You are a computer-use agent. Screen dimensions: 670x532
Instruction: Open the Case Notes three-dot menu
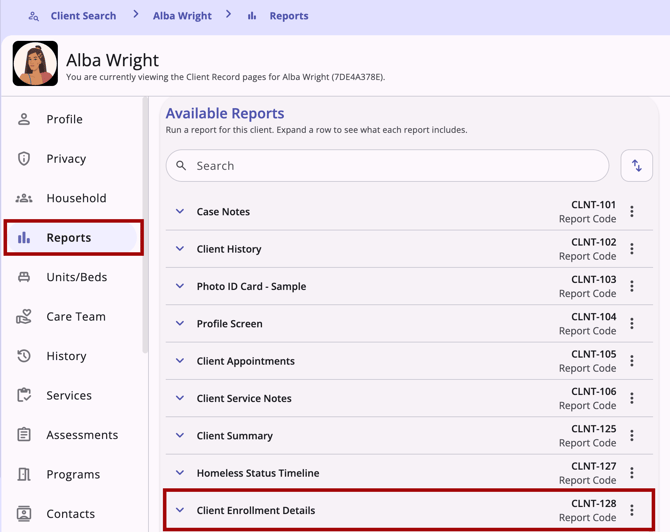(632, 212)
